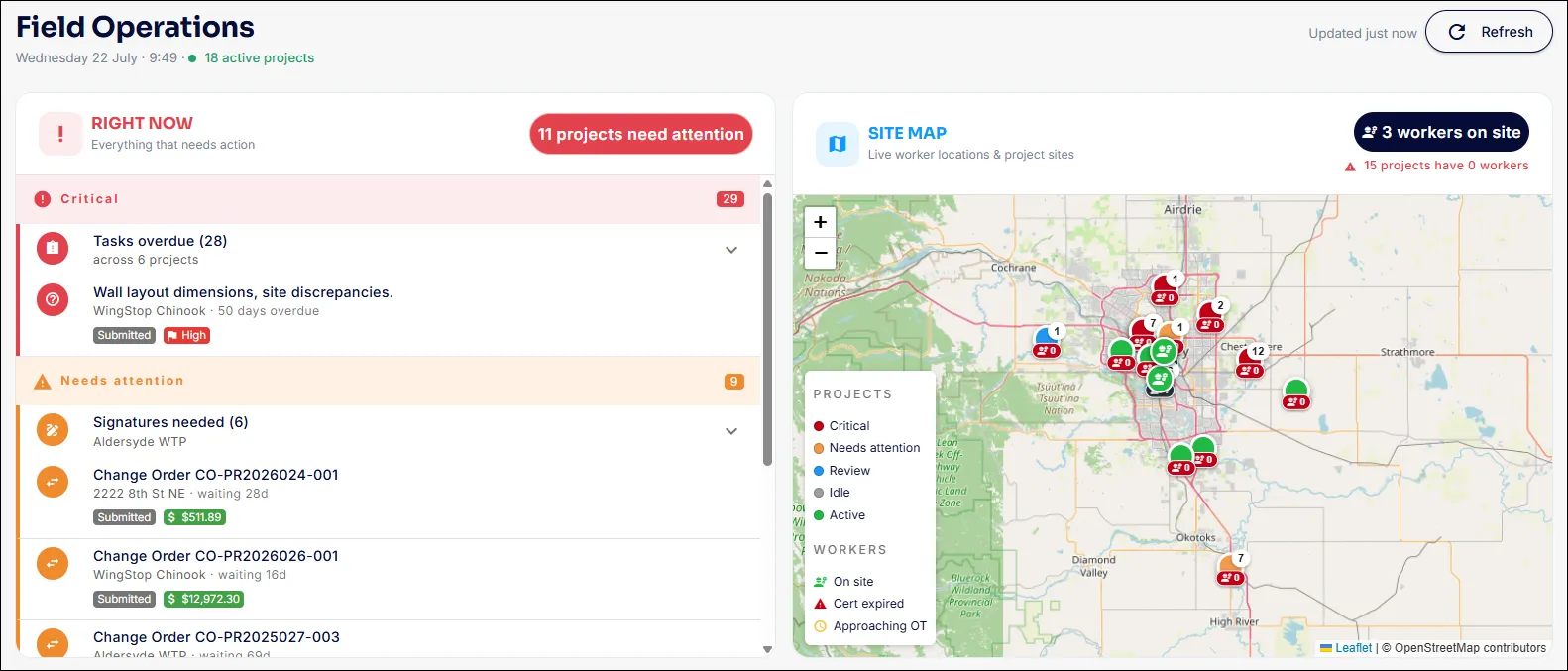Click the CO-PR2026024-001 change order icon
1568x671 pixels.
pyautogui.click(x=53, y=482)
